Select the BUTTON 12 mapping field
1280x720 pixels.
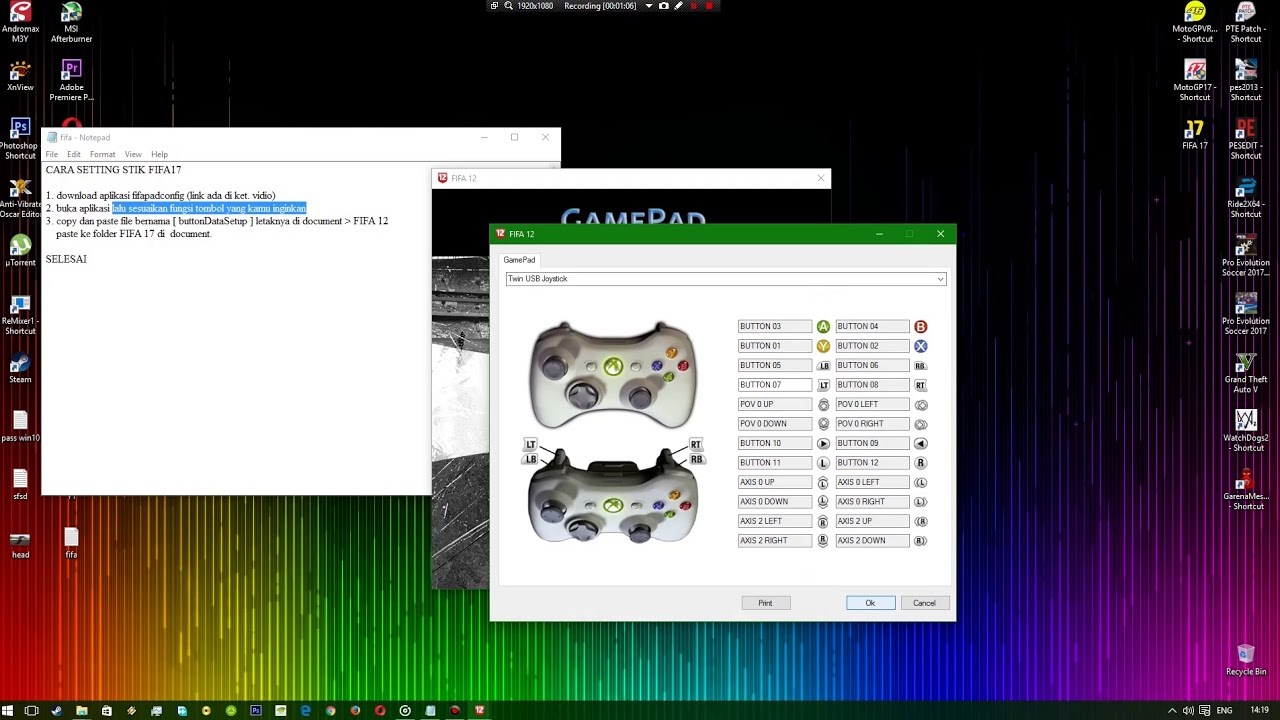pos(873,463)
